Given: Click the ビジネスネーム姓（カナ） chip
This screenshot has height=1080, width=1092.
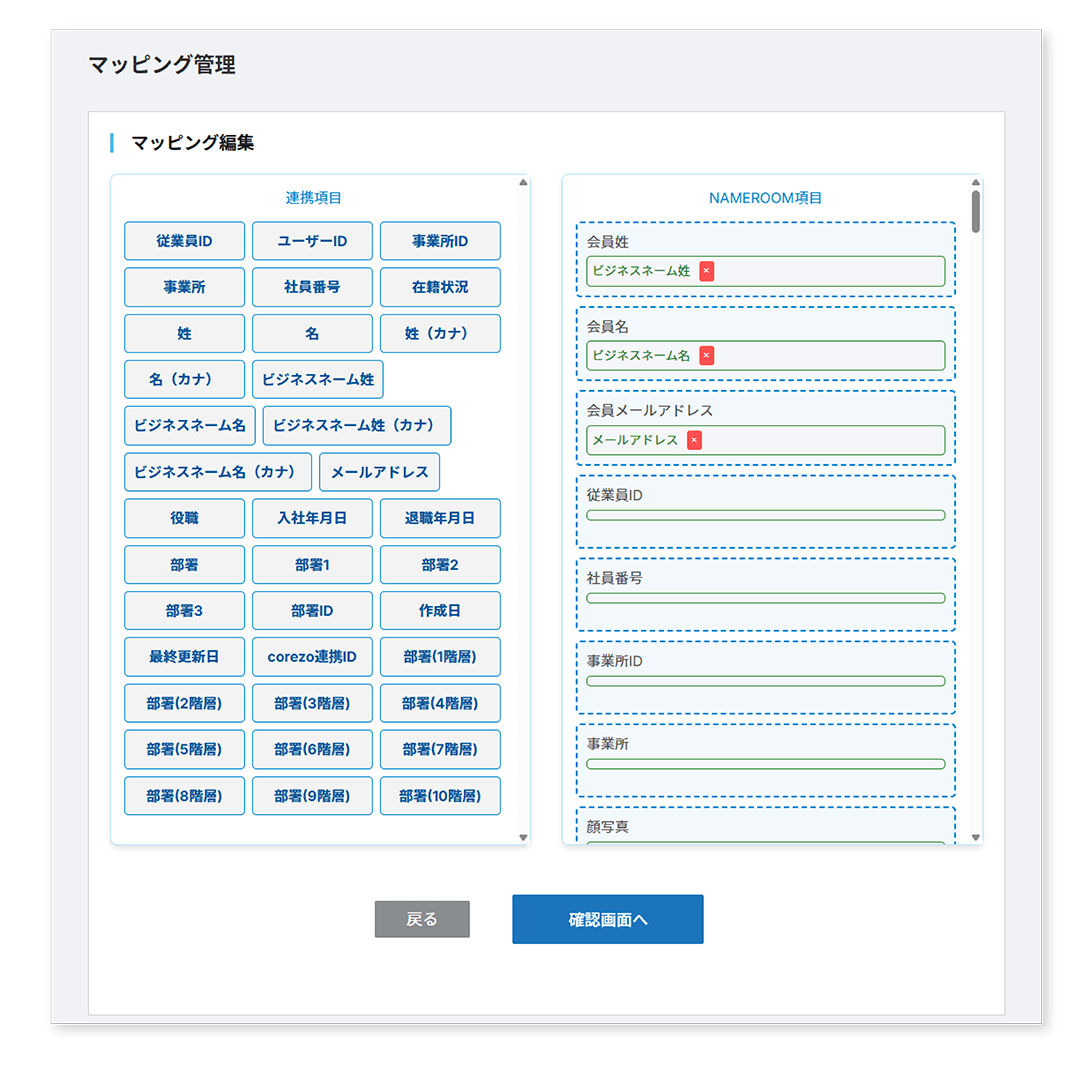Looking at the screenshot, I should click(356, 426).
